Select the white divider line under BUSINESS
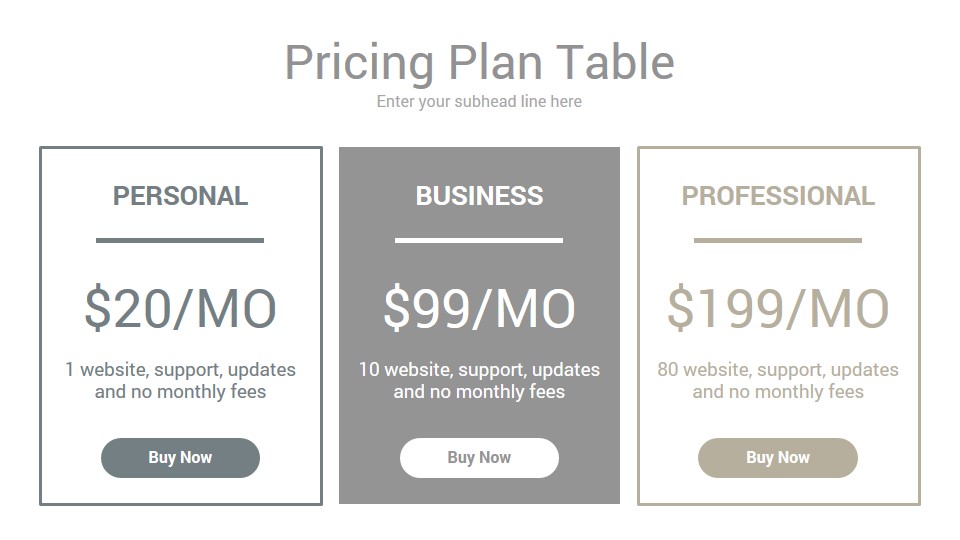Viewport: 960px width, 540px height. 479,241
